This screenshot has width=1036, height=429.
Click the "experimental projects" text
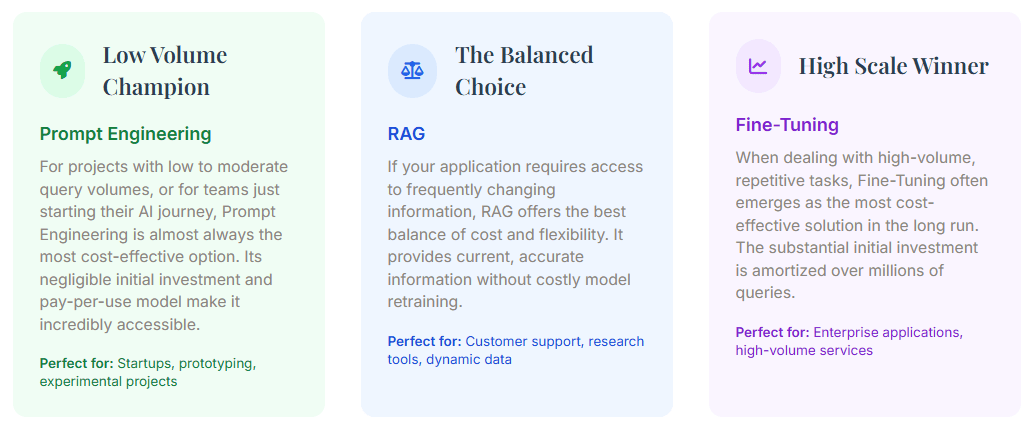pos(108,381)
